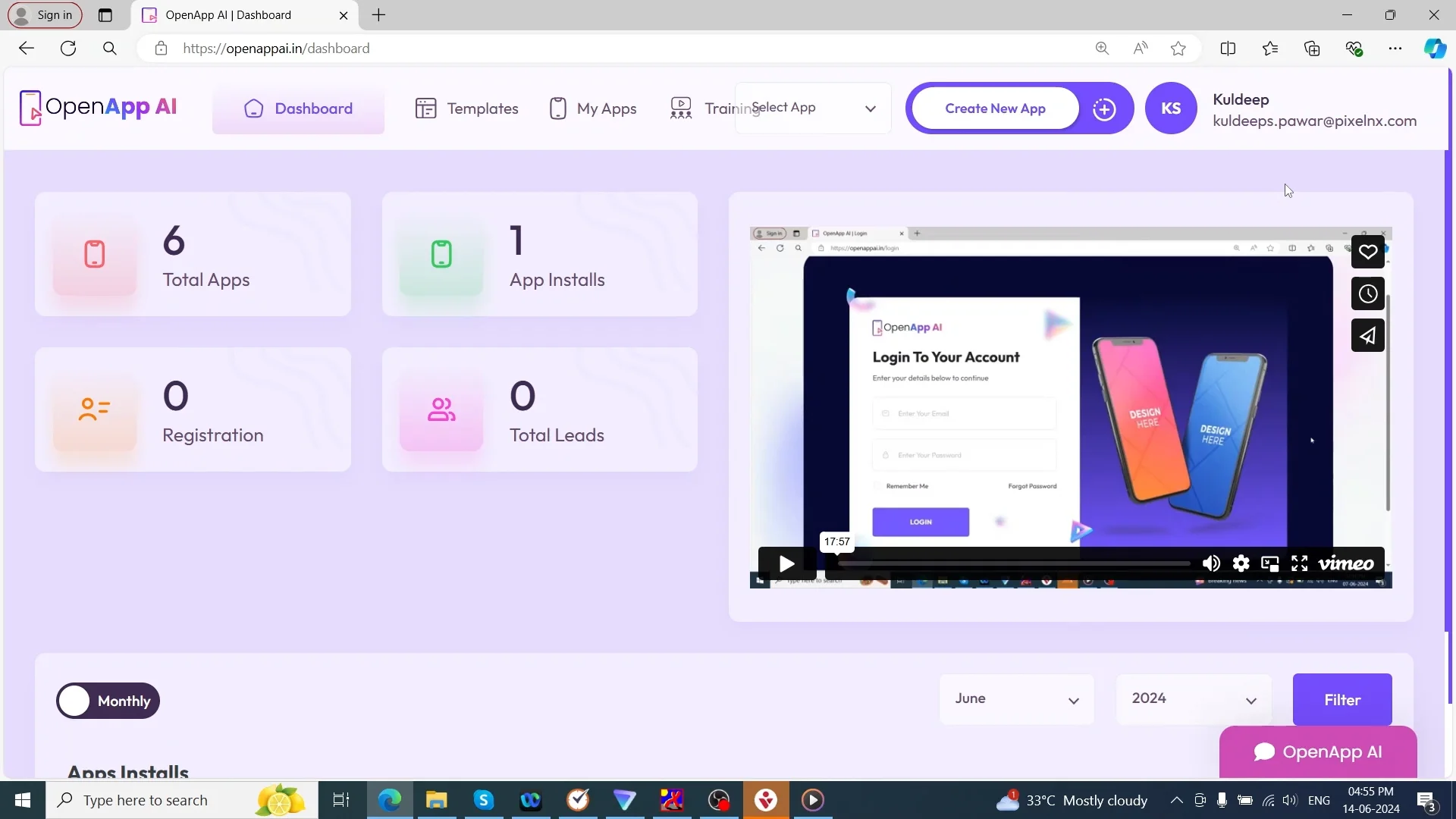
Task: Open video settings gear icon
Action: 1241,563
